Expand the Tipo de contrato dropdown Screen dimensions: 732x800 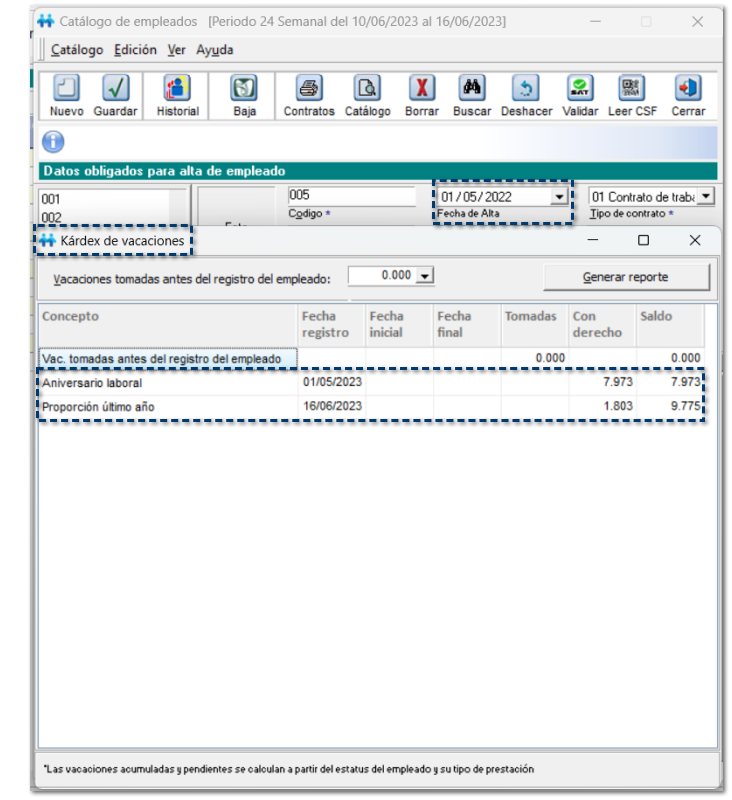point(706,197)
